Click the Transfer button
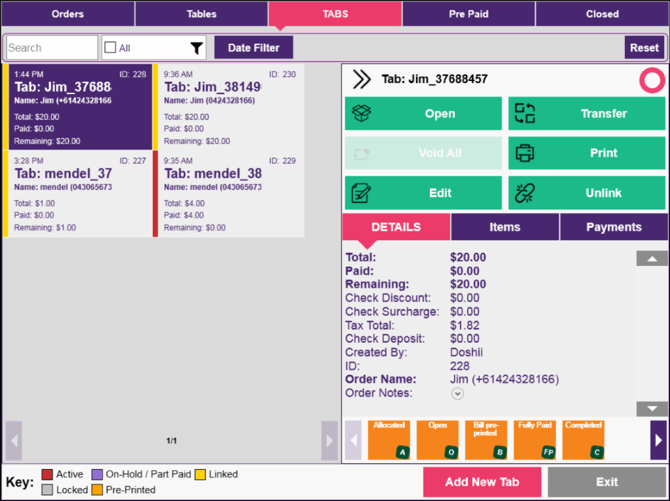 (x=587, y=113)
